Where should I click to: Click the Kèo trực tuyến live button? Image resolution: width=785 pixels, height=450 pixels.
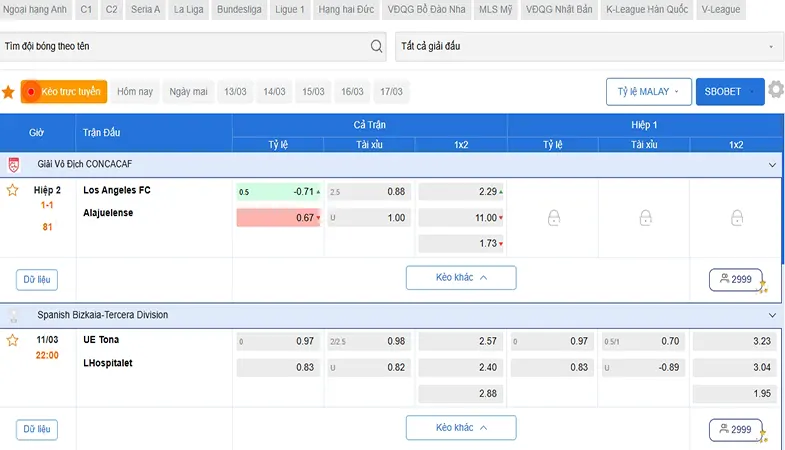click(x=64, y=92)
